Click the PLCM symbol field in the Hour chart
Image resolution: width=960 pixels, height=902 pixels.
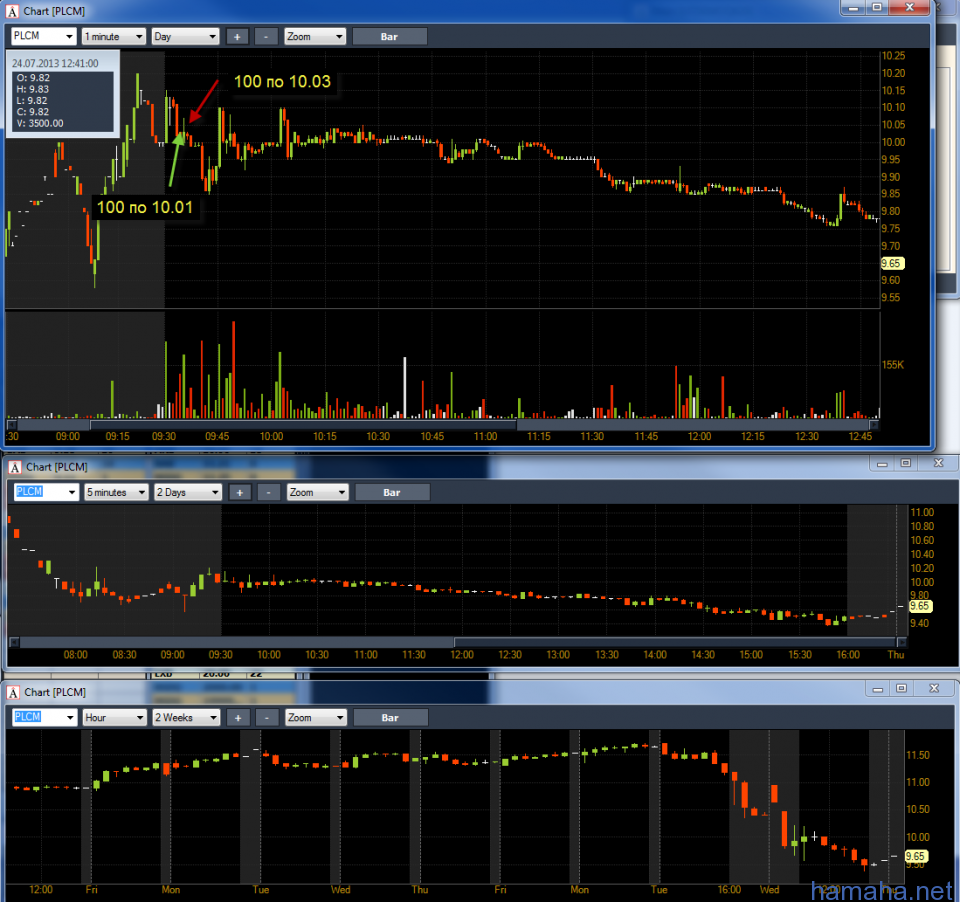click(44, 717)
